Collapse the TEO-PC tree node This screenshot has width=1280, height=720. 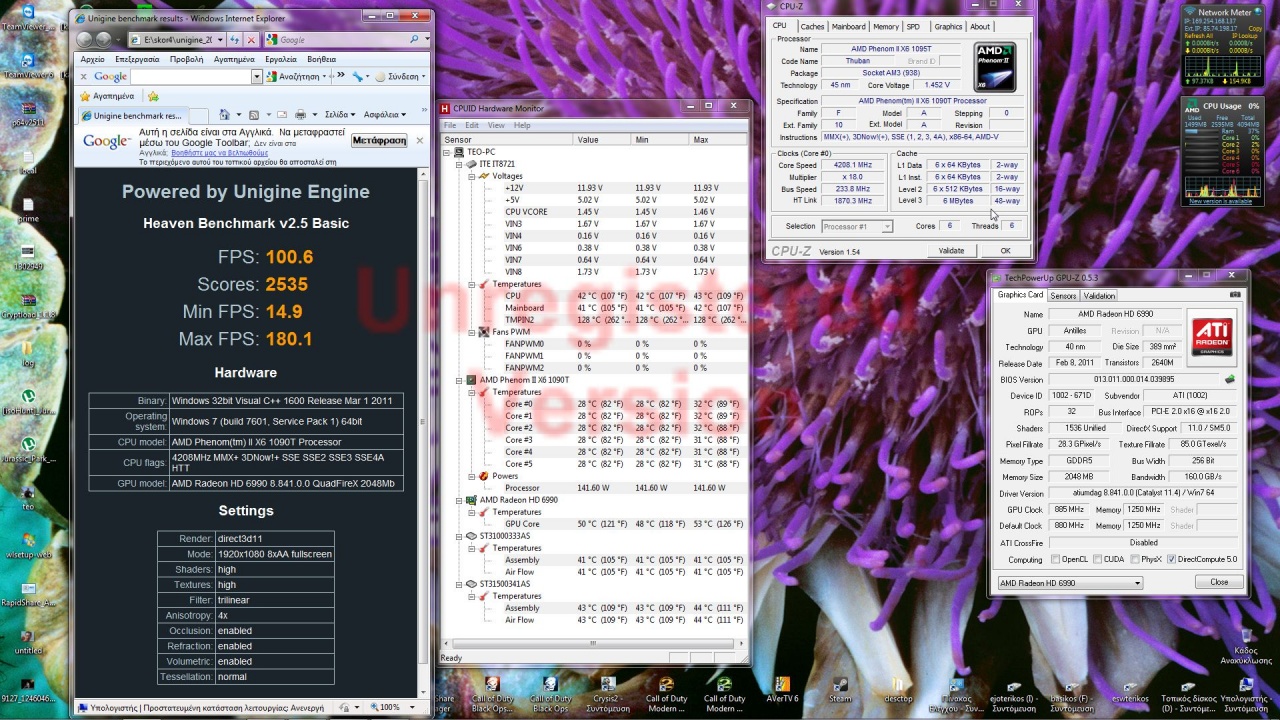(x=447, y=152)
